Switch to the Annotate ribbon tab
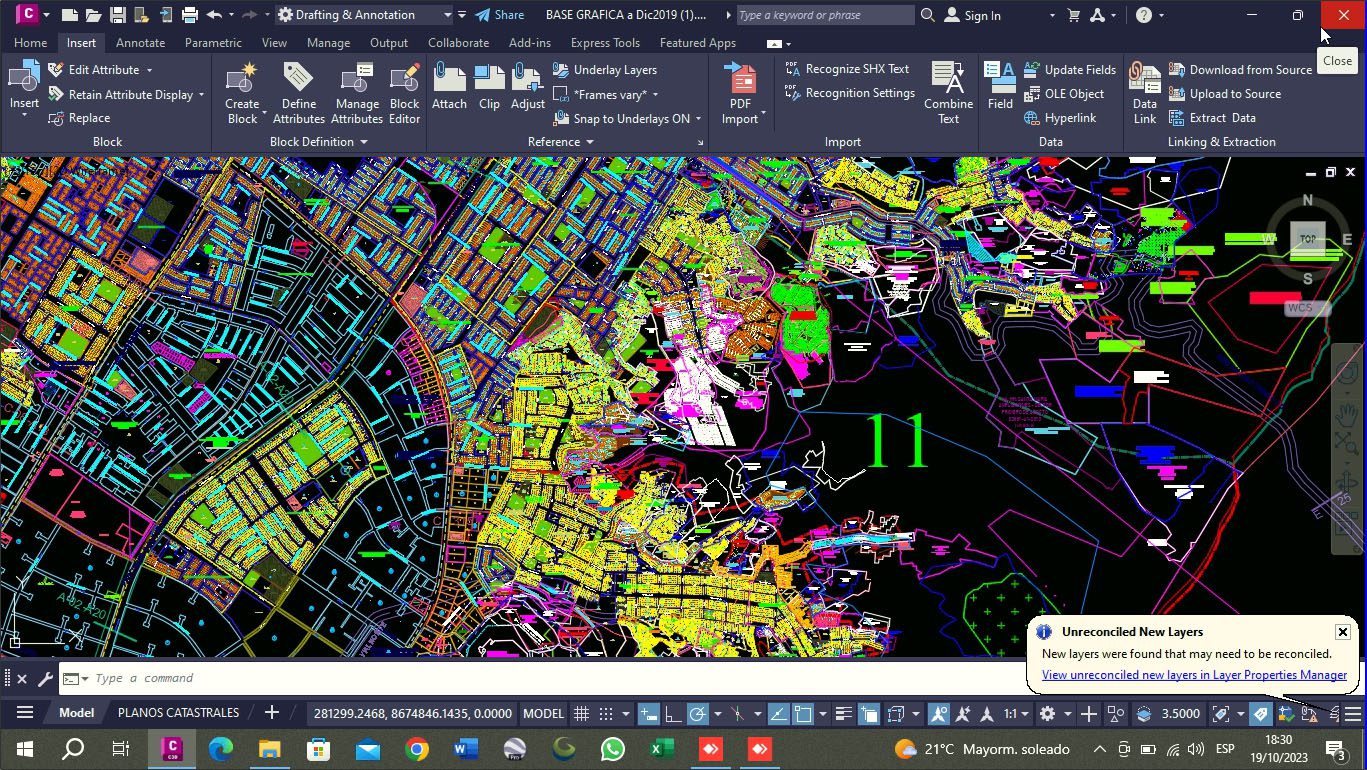Viewport: 1367px width, 770px height. tap(140, 43)
